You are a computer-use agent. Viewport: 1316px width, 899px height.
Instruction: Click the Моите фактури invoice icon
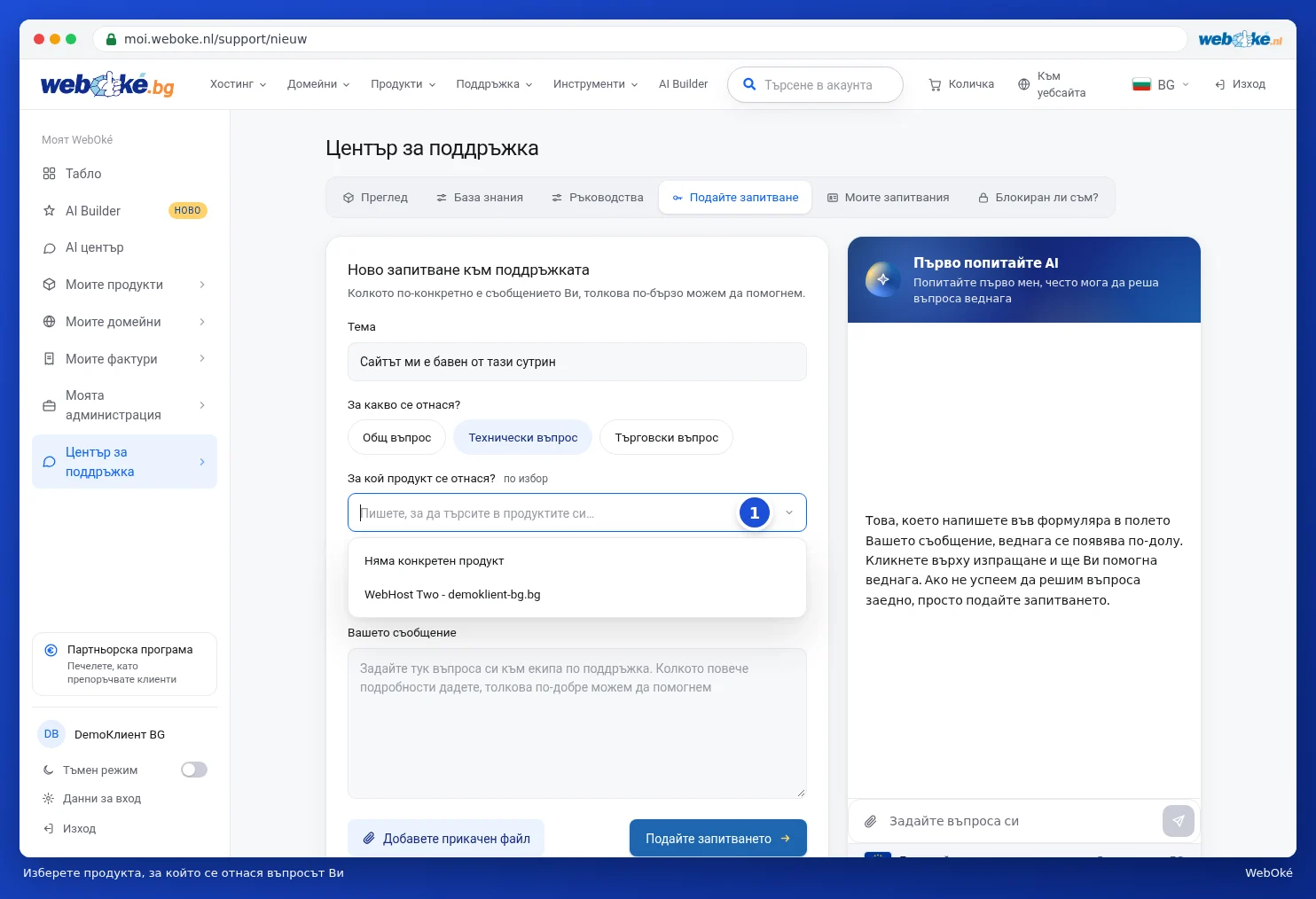coord(49,359)
